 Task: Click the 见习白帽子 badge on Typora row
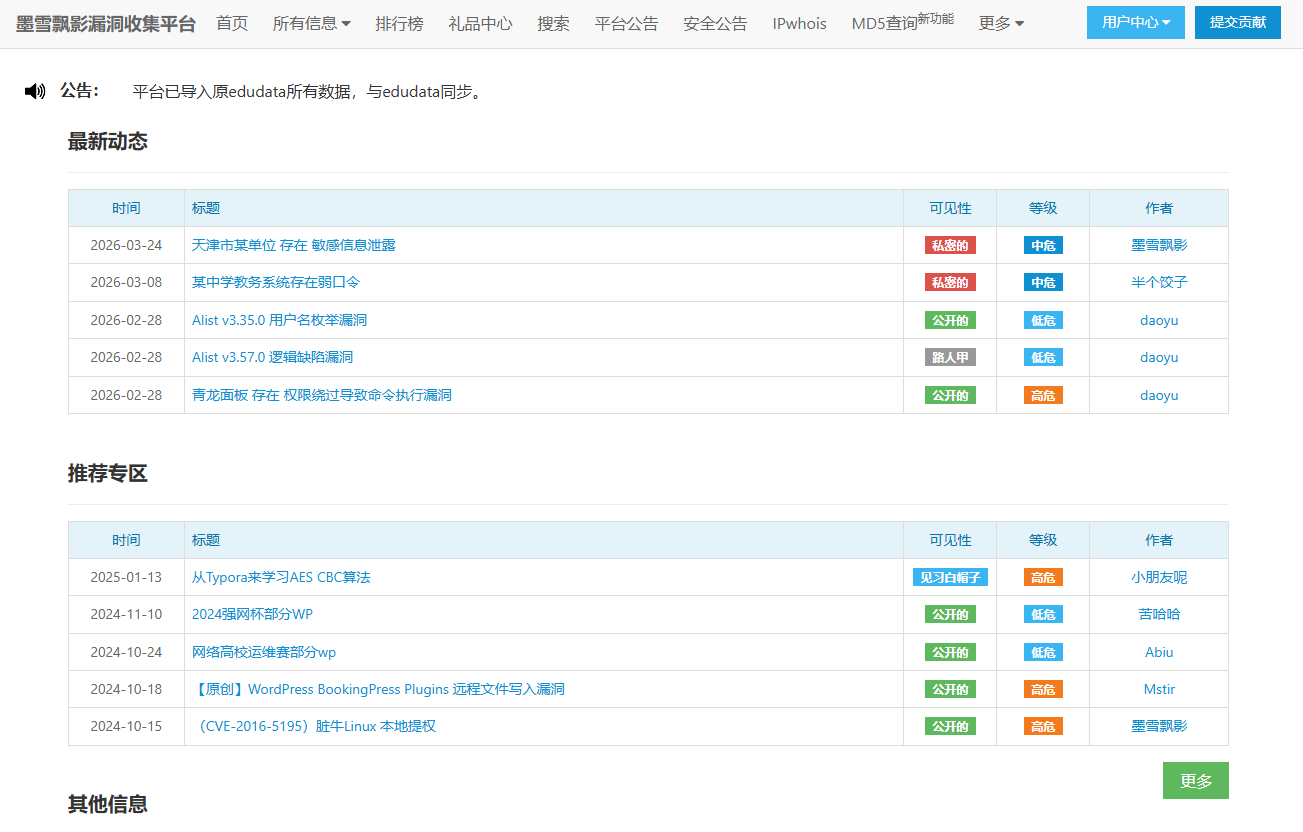949,577
